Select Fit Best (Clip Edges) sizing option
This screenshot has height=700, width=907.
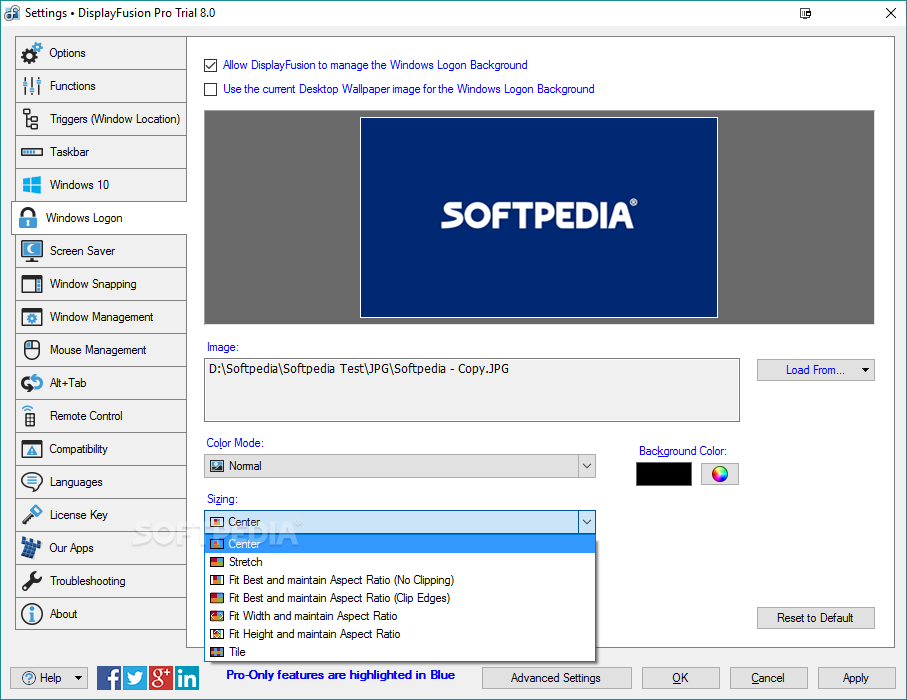[400, 598]
